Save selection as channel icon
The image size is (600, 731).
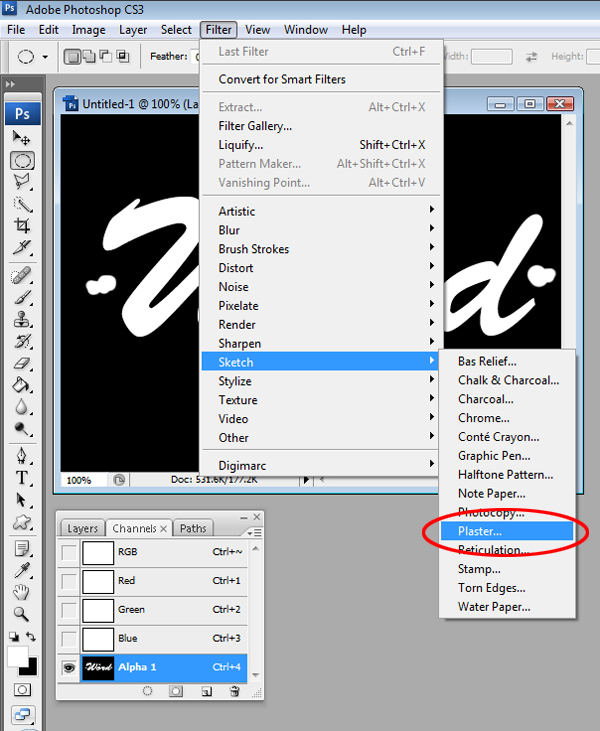point(176,691)
